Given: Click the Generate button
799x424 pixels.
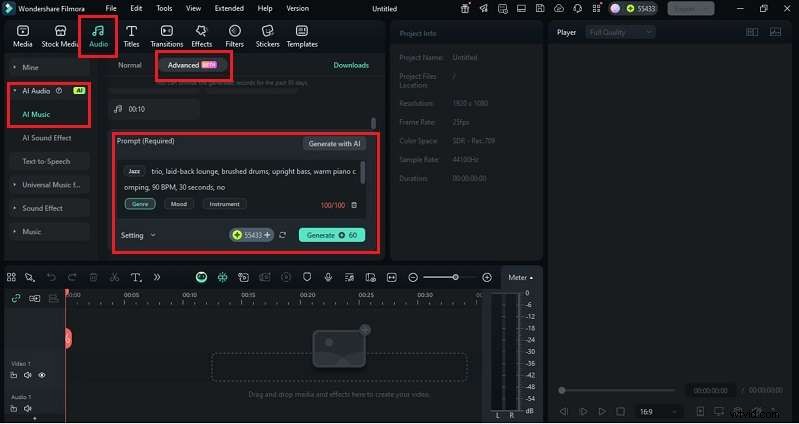Looking at the screenshot, I should (x=331, y=235).
